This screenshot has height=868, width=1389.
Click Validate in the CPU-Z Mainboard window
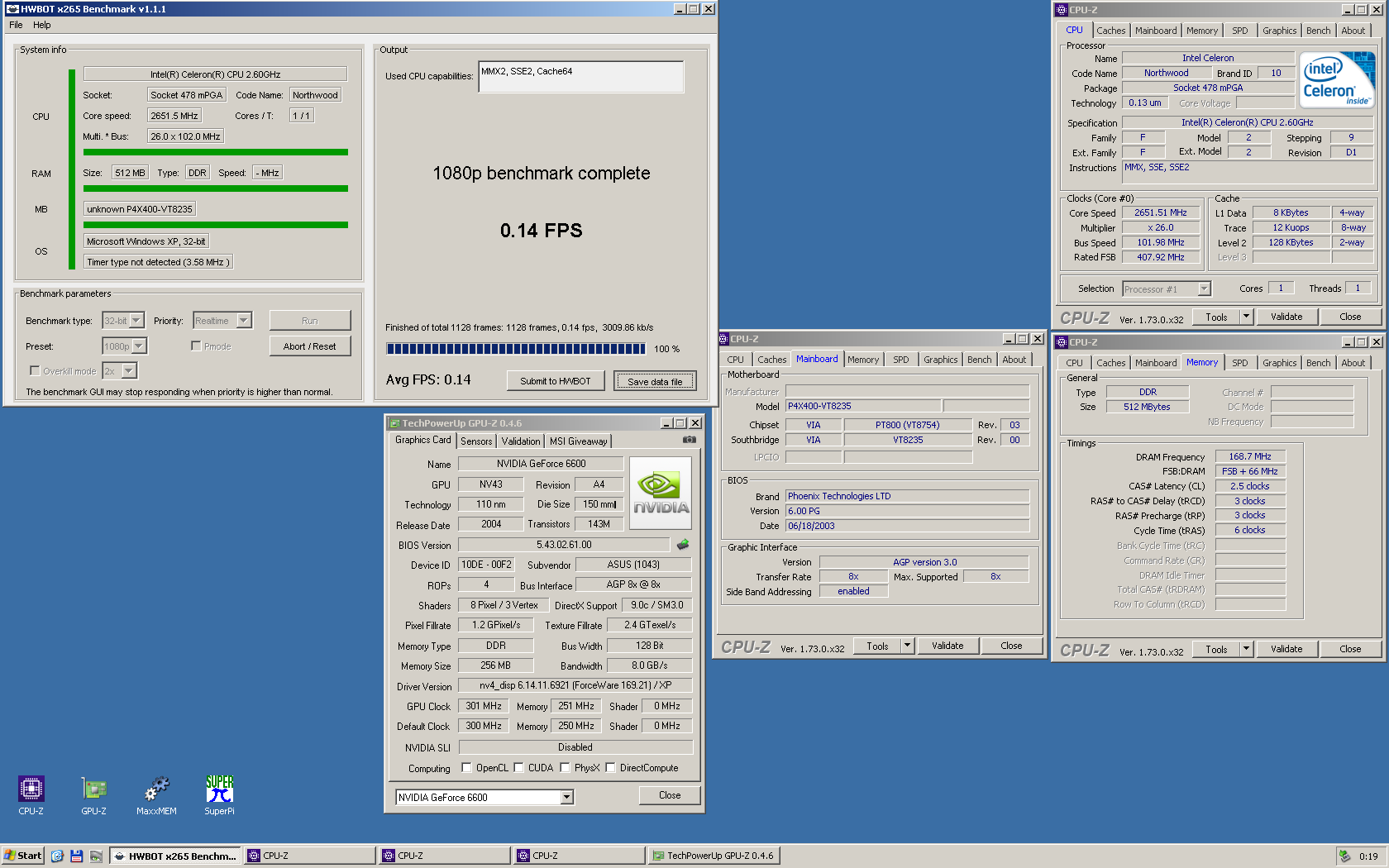coord(947,646)
